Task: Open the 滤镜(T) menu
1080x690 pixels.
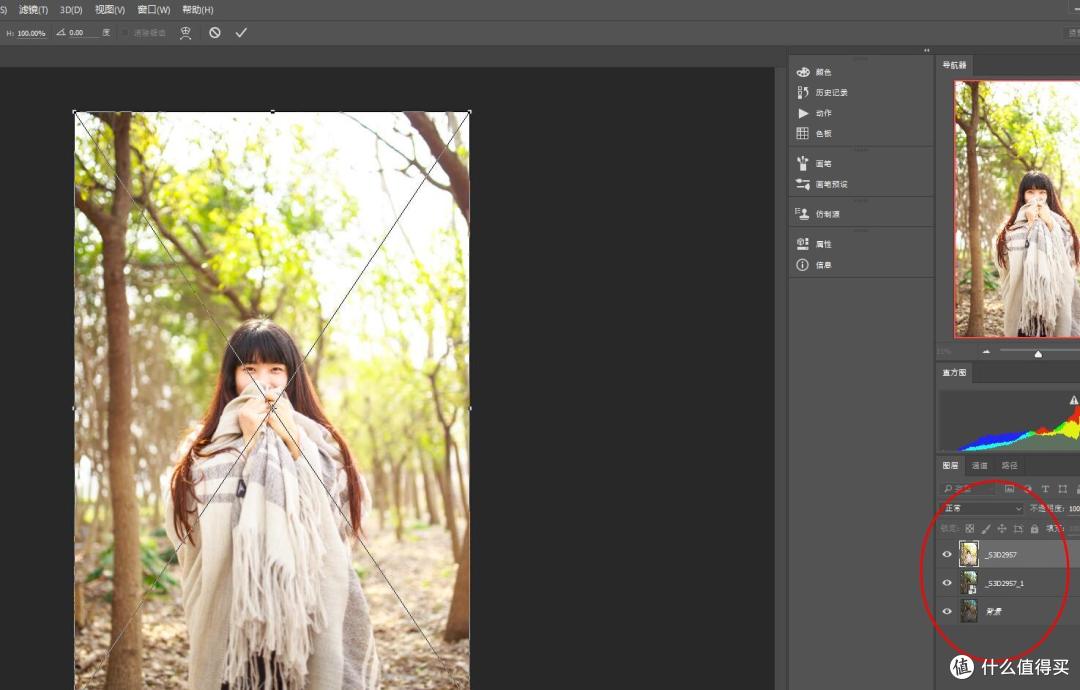Action: click(33, 10)
